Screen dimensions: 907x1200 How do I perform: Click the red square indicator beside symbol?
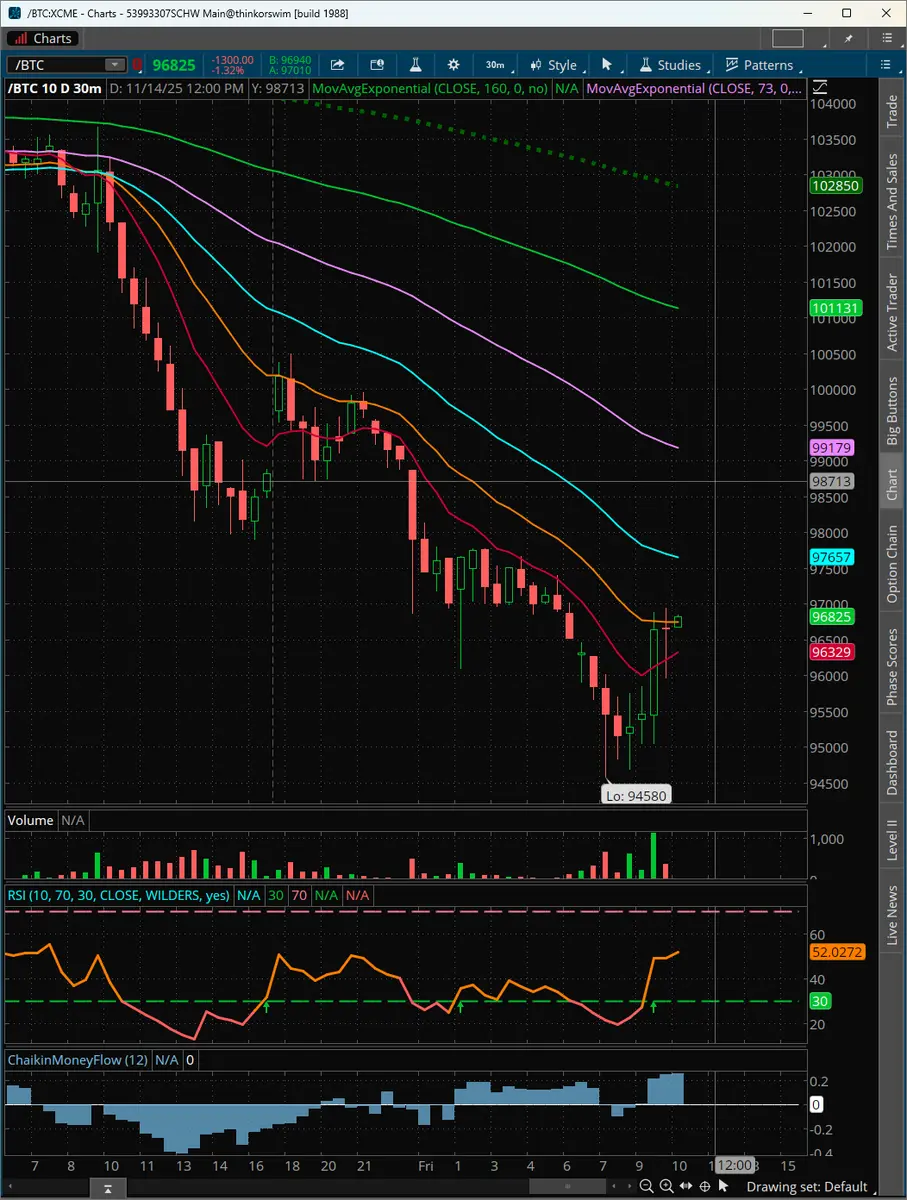click(138, 65)
